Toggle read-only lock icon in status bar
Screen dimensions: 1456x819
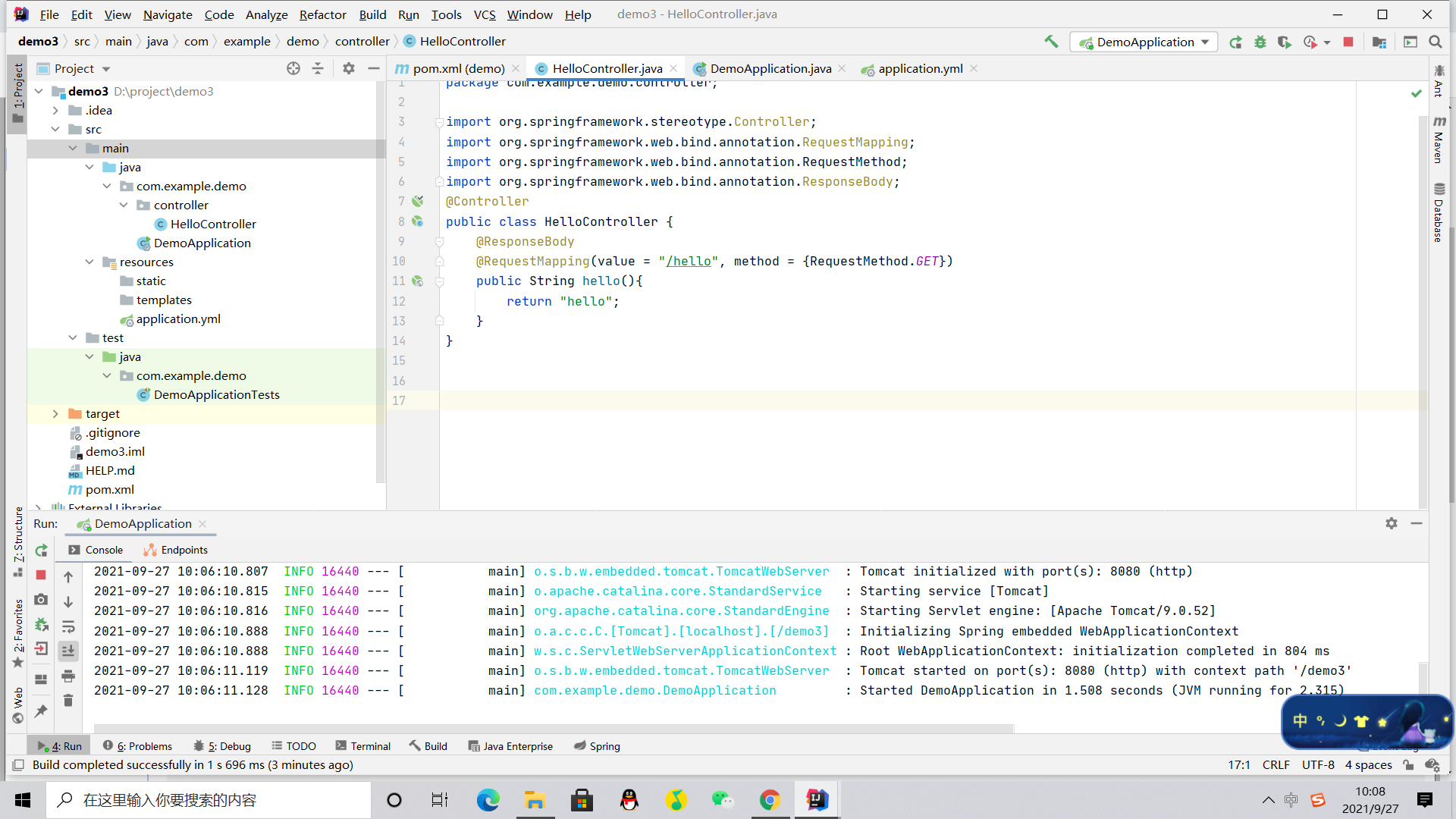pos(1408,765)
